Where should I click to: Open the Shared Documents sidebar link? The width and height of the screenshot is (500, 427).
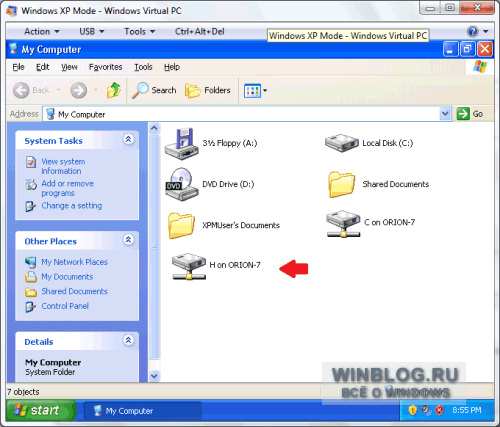(74, 292)
